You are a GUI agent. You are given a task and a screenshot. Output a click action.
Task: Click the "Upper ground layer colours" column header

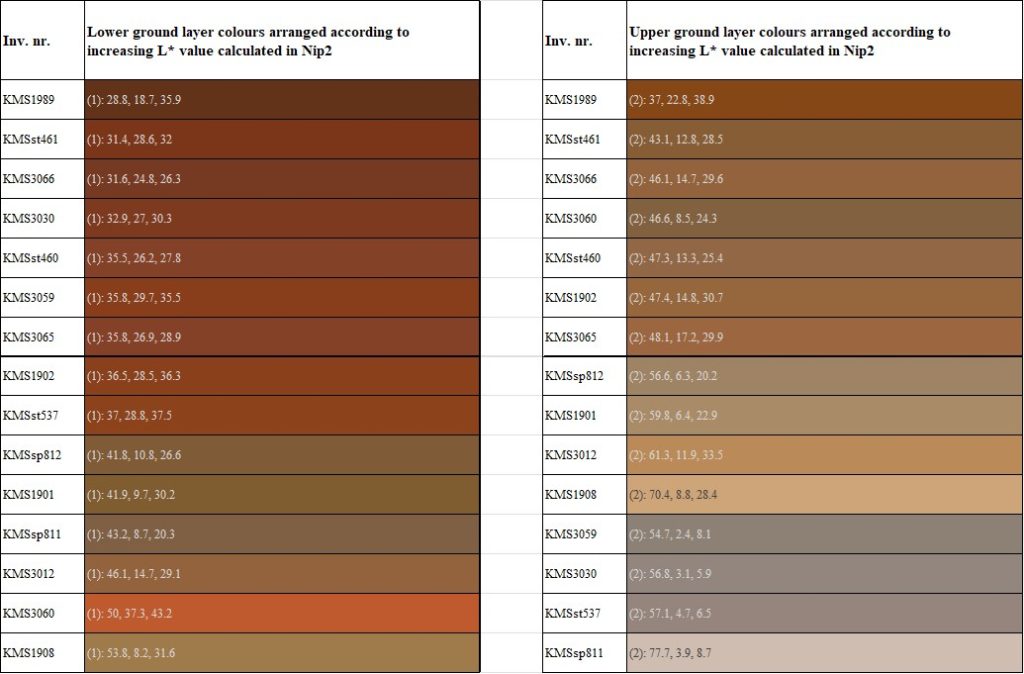point(824,41)
